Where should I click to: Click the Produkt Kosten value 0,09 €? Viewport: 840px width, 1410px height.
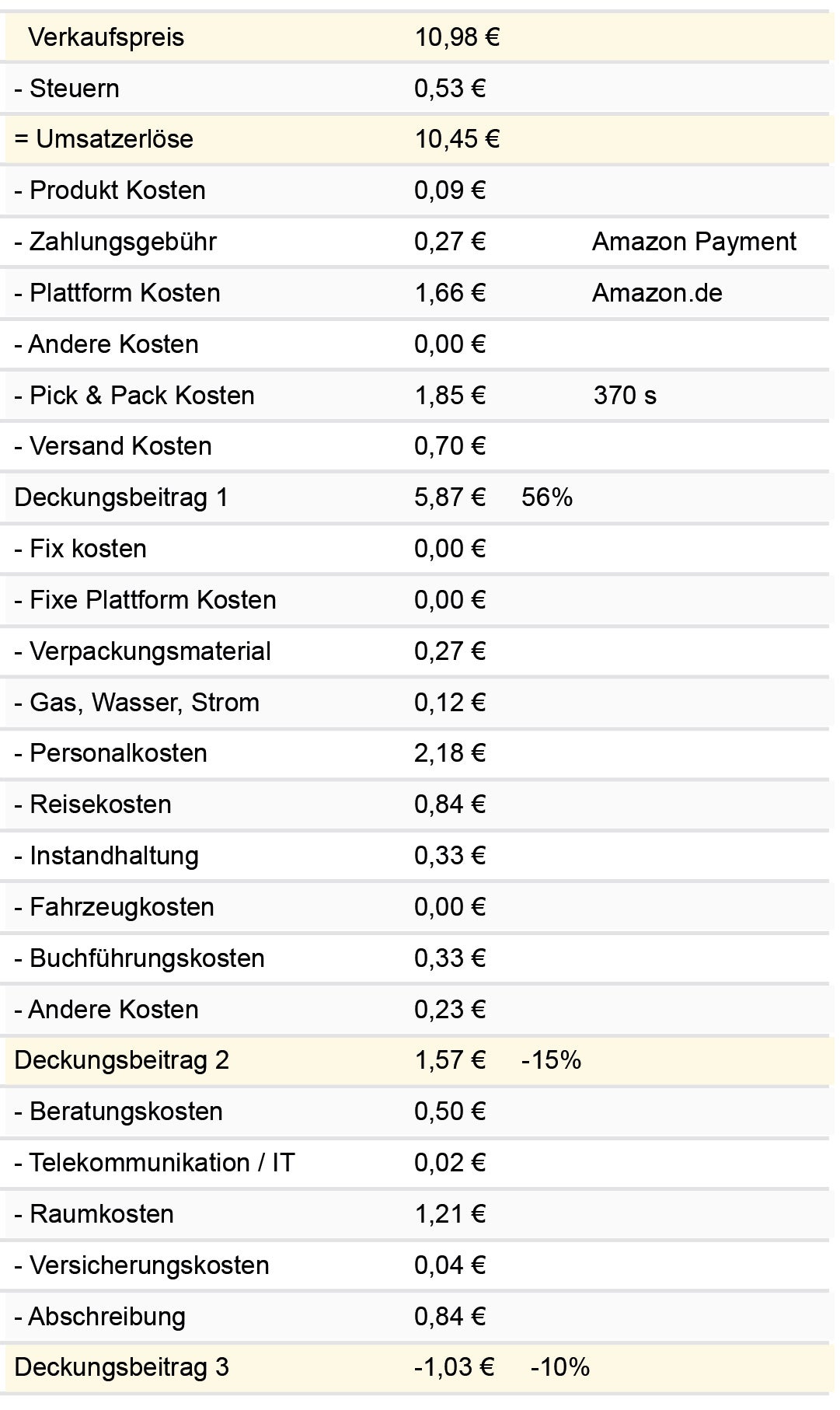[450, 190]
